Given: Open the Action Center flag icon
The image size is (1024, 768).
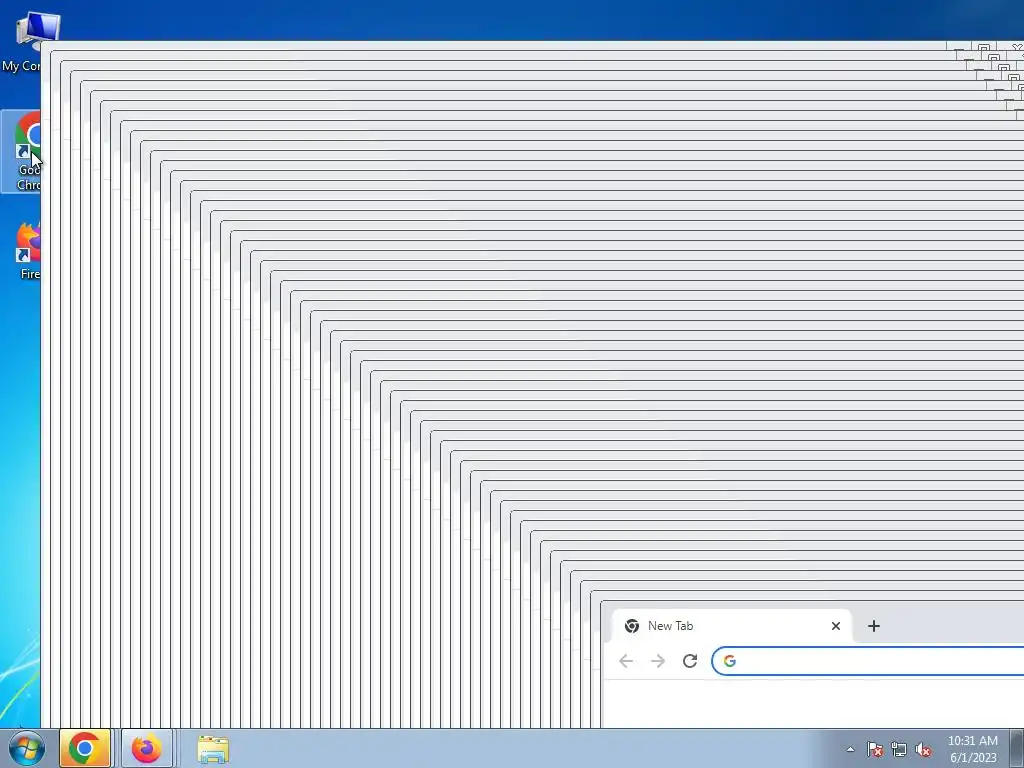Looking at the screenshot, I should click(x=875, y=749).
